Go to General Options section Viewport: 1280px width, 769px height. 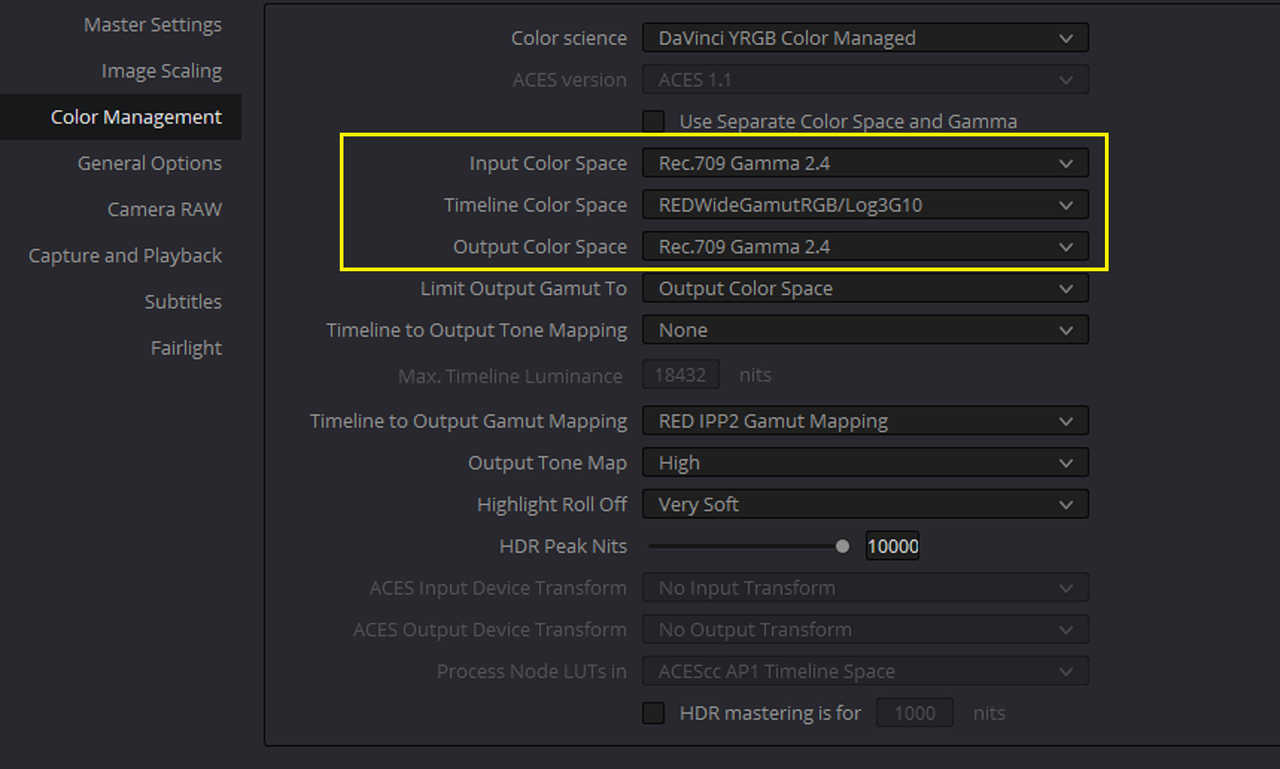150,163
